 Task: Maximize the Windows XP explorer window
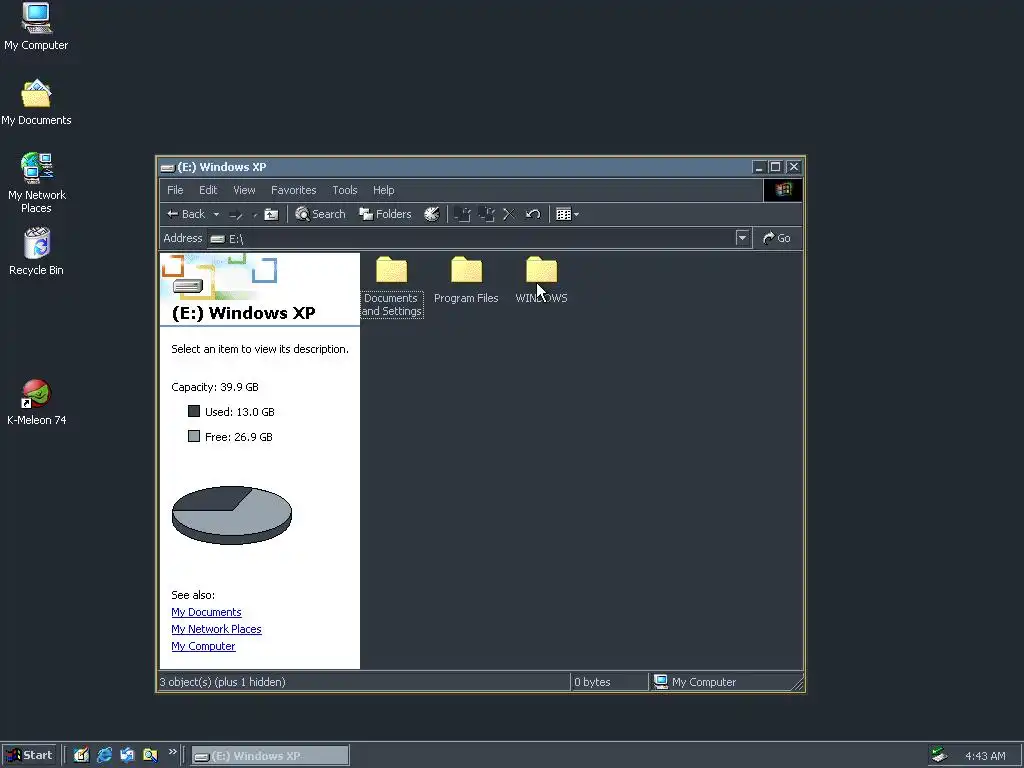coord(775,167)
